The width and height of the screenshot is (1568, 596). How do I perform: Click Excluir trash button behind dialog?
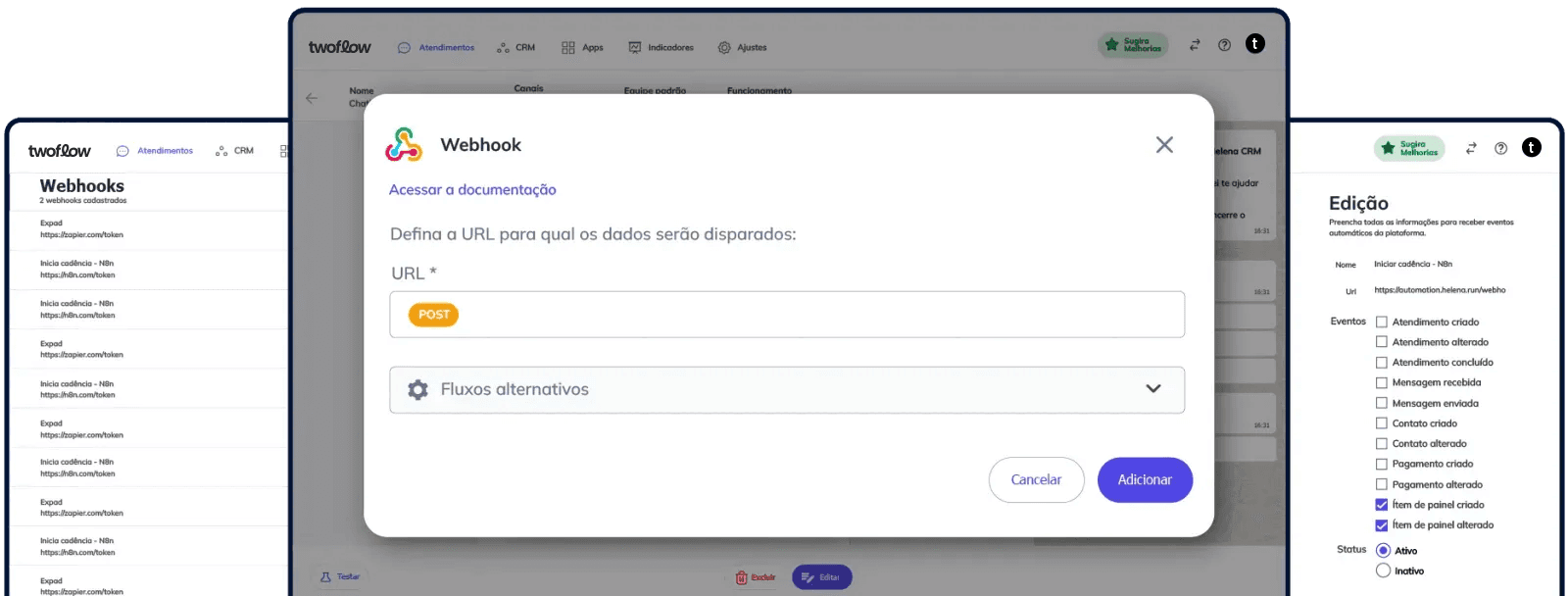click(x=756, y=577)
